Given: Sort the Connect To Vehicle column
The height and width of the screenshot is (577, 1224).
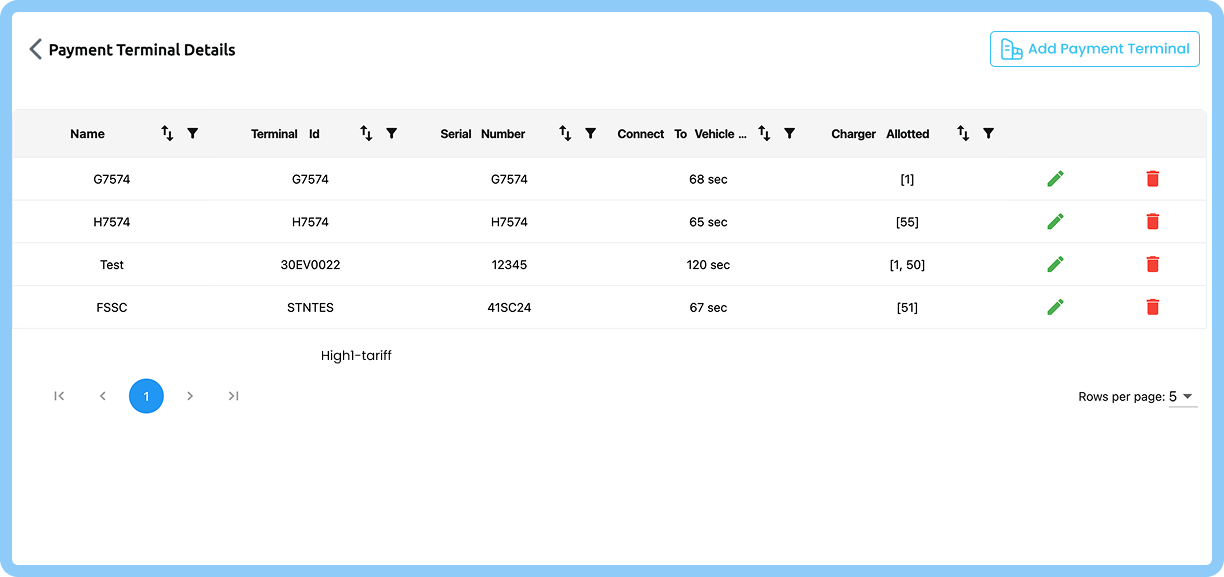Looking at the screenshot, I should click(765, 133).
